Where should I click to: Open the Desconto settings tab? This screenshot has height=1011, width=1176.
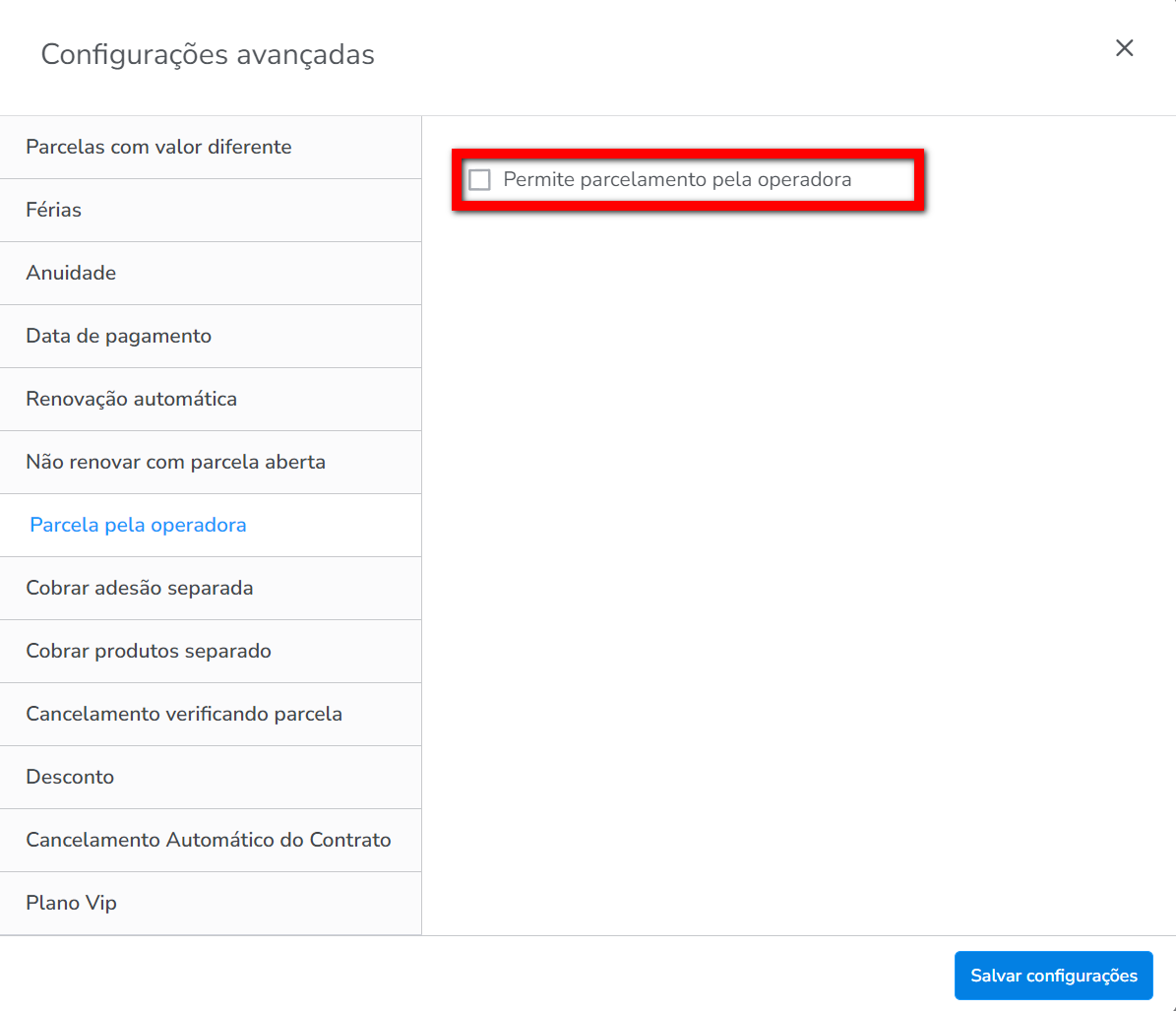coord(70,777)
